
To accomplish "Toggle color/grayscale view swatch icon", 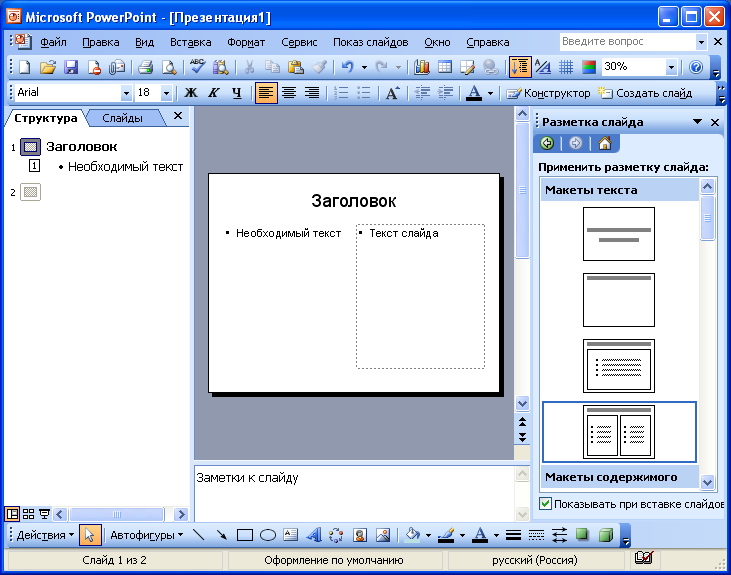I will click(x=589, y=68).
